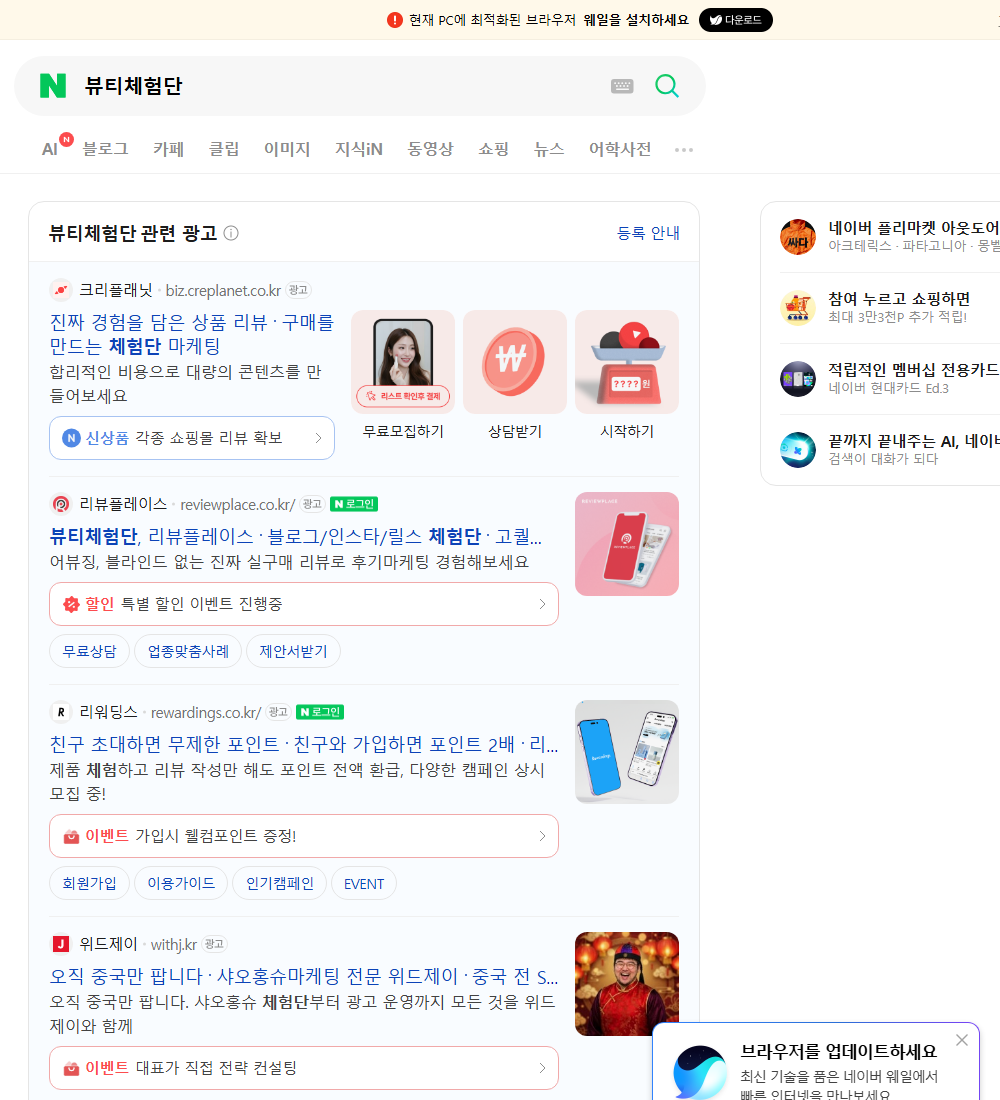Open the 뷰티체험단, 리뷰플레이스 ad title
The height and width of the screenshot is (1100, 1000).
295,537
